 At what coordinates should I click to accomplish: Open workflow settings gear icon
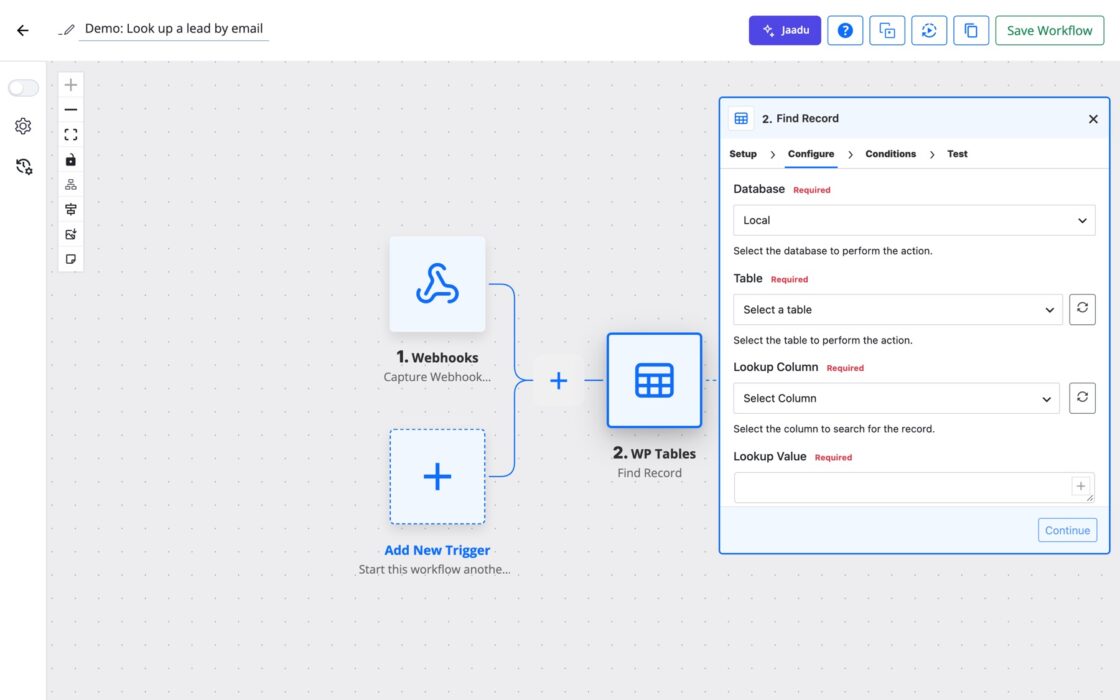click(23, 126)
